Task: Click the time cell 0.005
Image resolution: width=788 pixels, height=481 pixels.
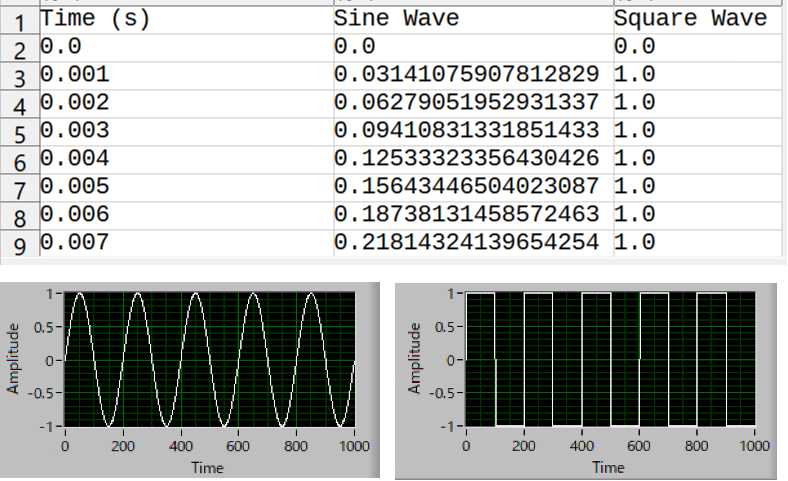Action: click(x=186, y=188)
